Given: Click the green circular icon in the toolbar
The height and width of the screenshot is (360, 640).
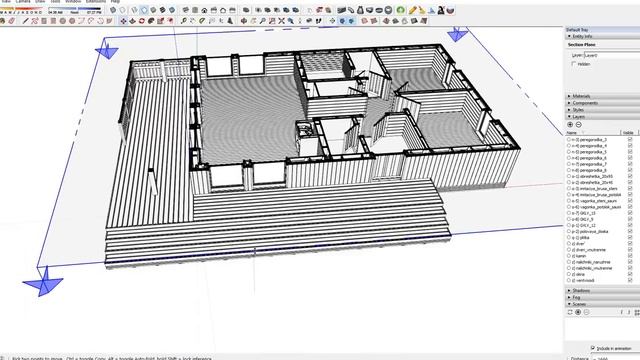Looking at the screenshot, I should tap(400, 10).
